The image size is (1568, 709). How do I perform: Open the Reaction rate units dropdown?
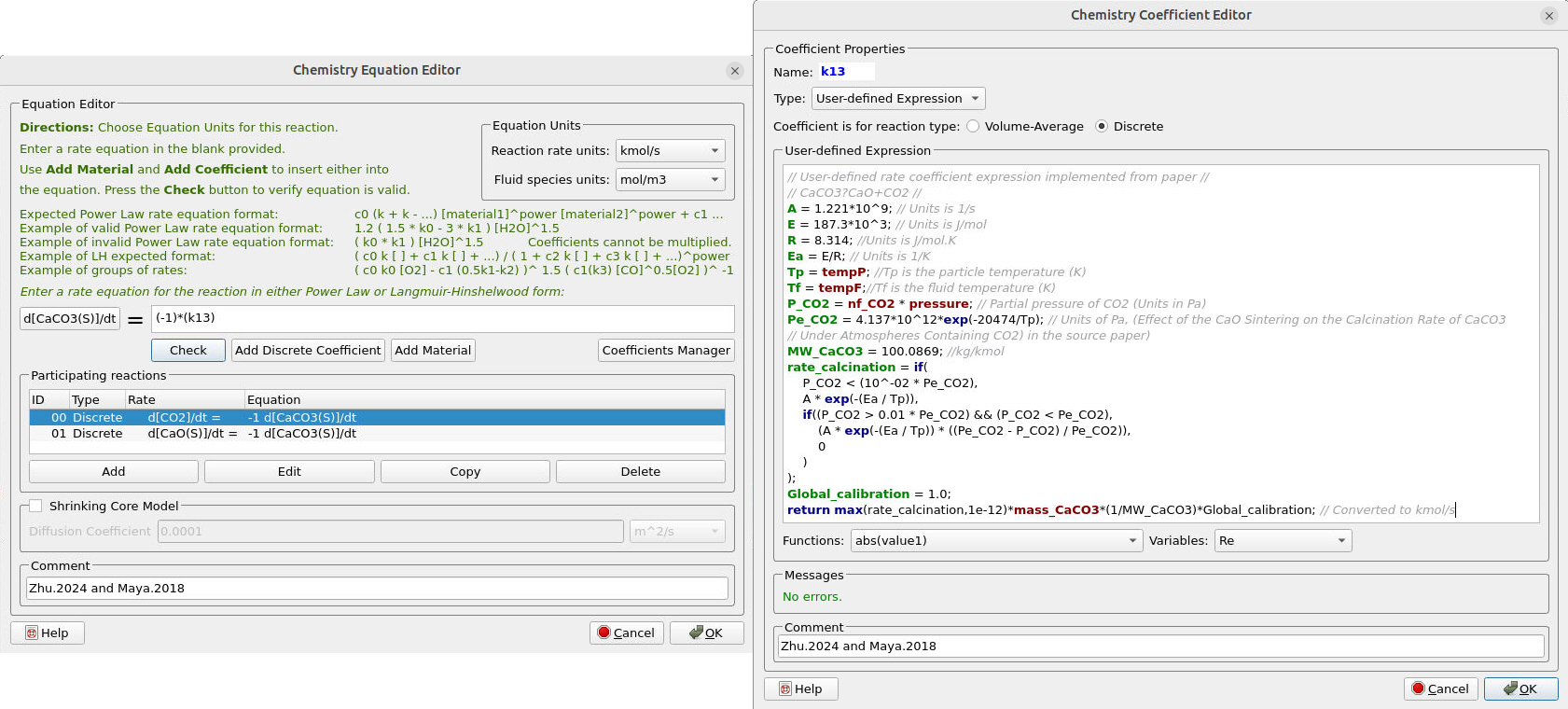point(670,150)
